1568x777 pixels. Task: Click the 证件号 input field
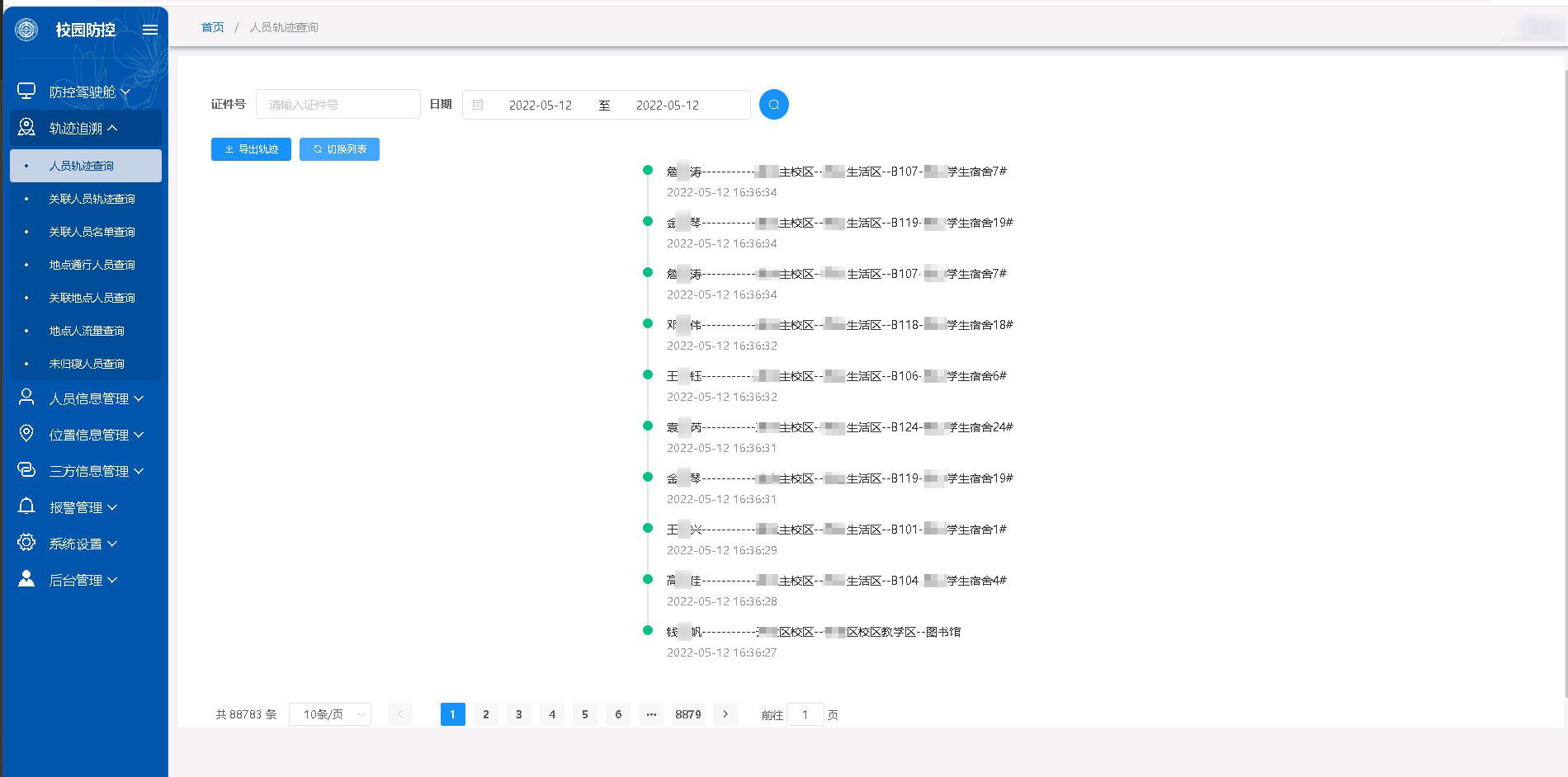[x=338, y=104]
